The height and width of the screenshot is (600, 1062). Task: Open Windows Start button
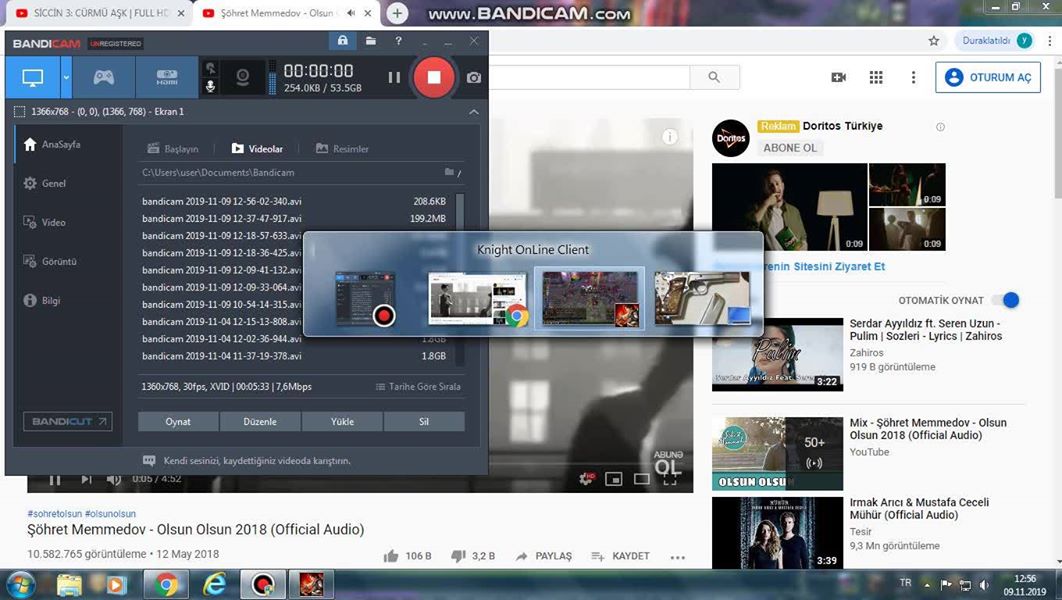tap(20, 584)
